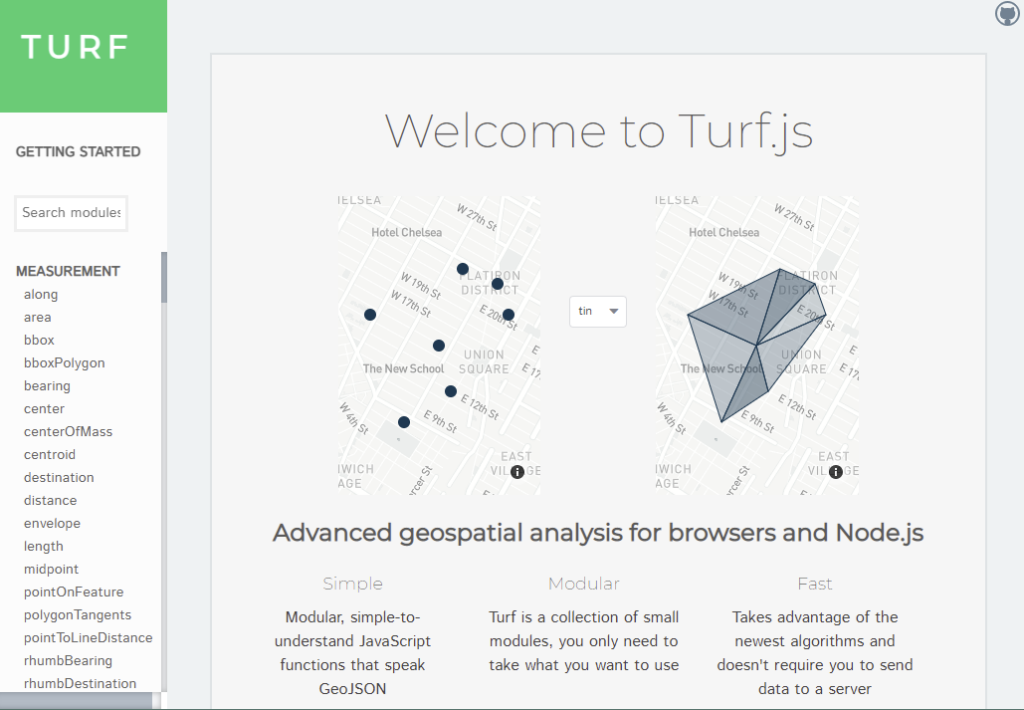Open the bbox module page
The height and width of the screenshot is (710, 1024).
click(x=39, y=340)
